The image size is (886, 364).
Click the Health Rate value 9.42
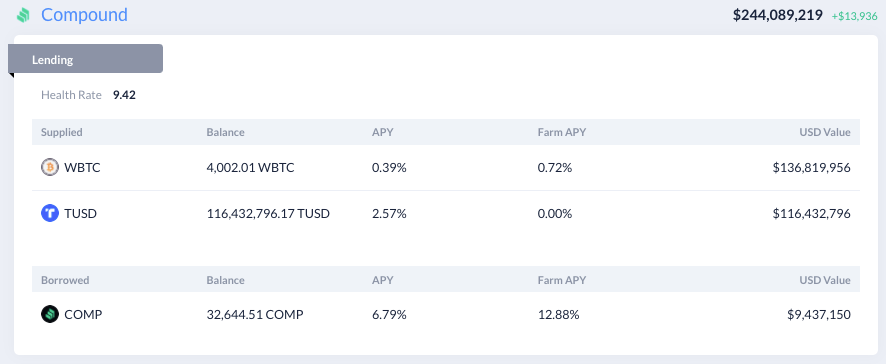124,95
